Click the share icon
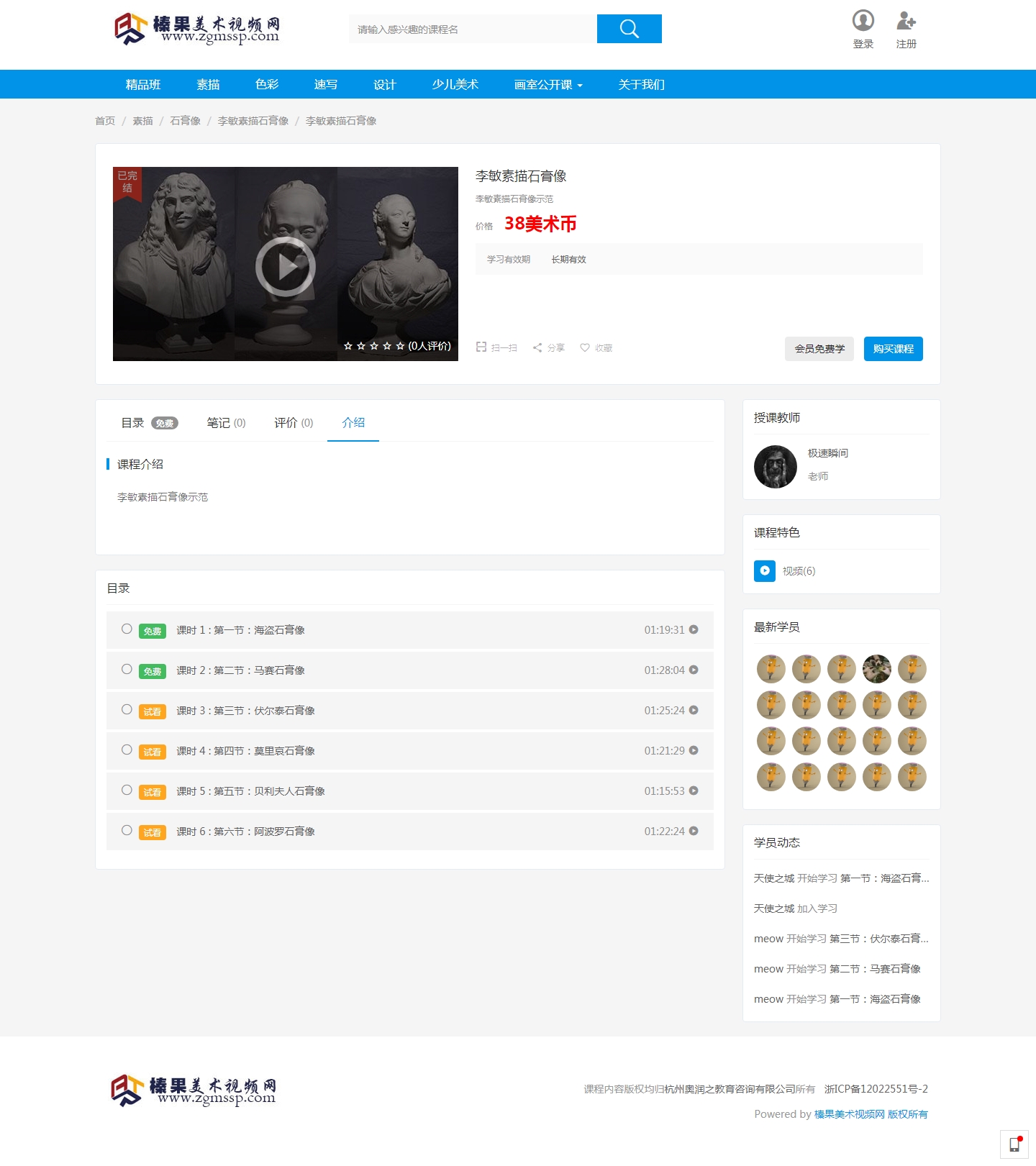The height and width of the screenshot is (1166, 1036). point(537,347)
